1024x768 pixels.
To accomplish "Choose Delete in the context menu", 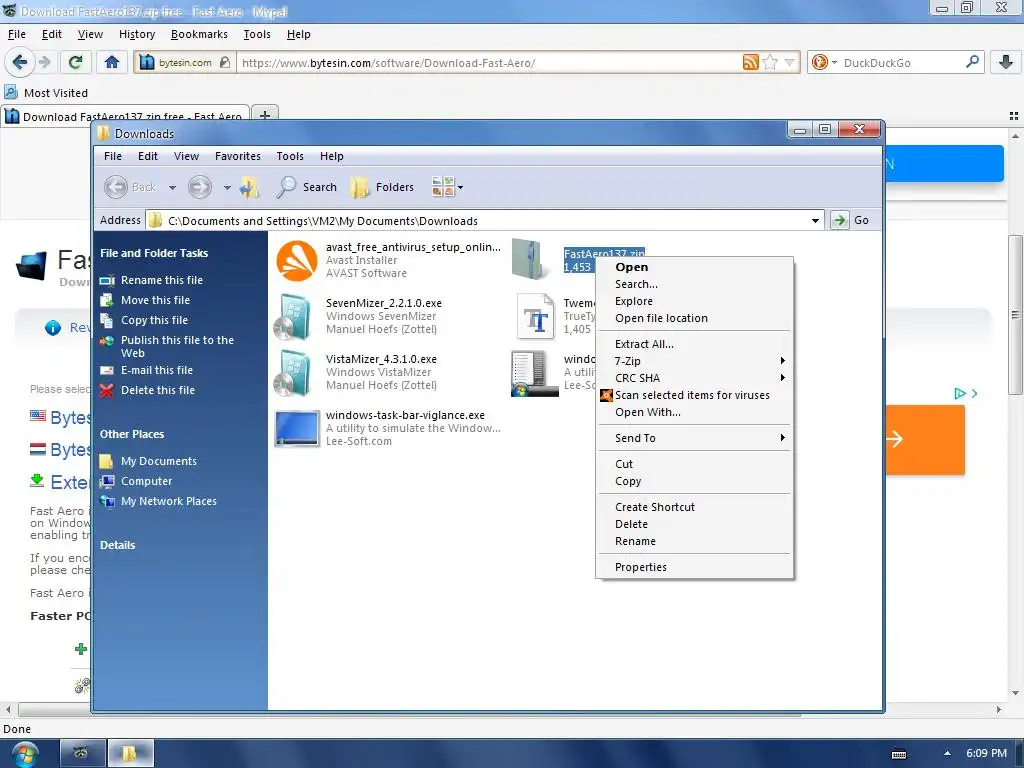I will [695, 524].
